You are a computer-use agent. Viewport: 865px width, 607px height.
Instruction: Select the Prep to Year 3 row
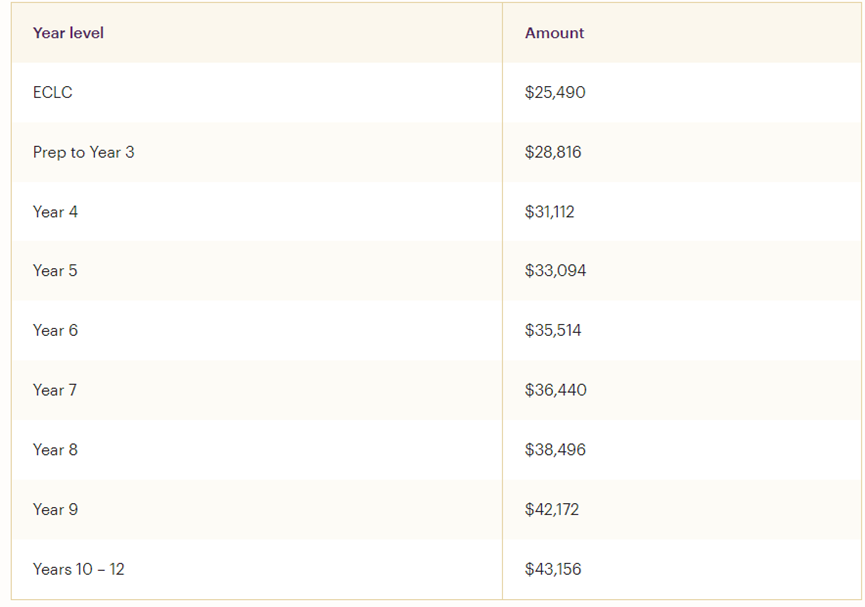(x=83, y=152)
